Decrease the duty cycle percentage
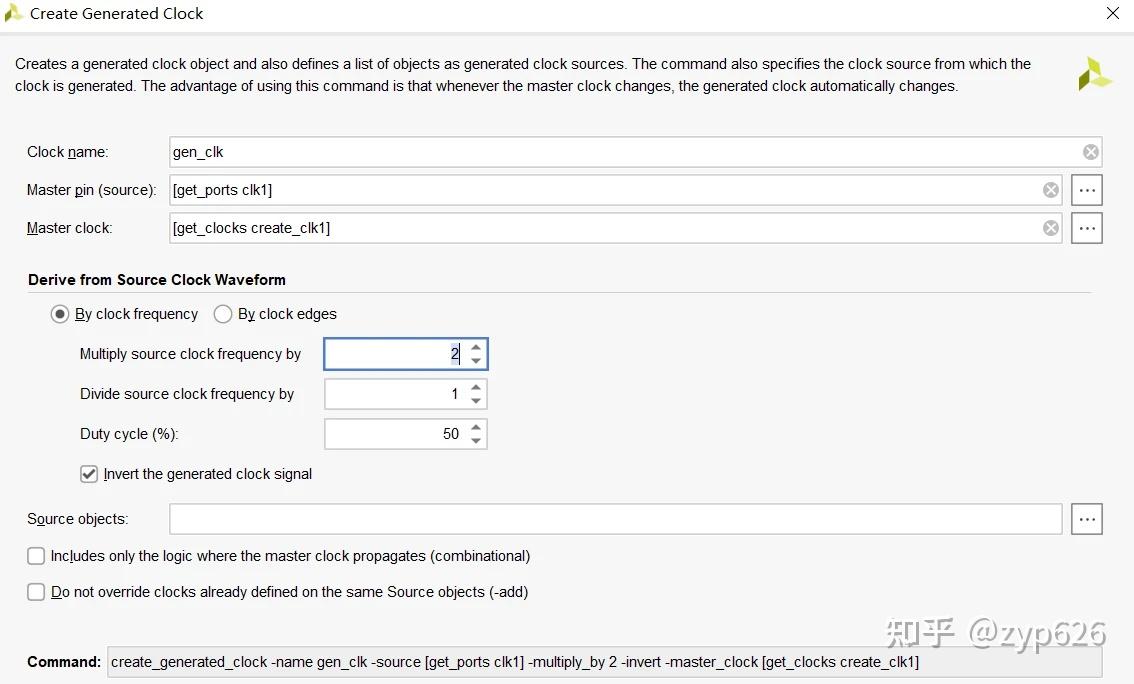1134x684 pixels. coord(476,441)
